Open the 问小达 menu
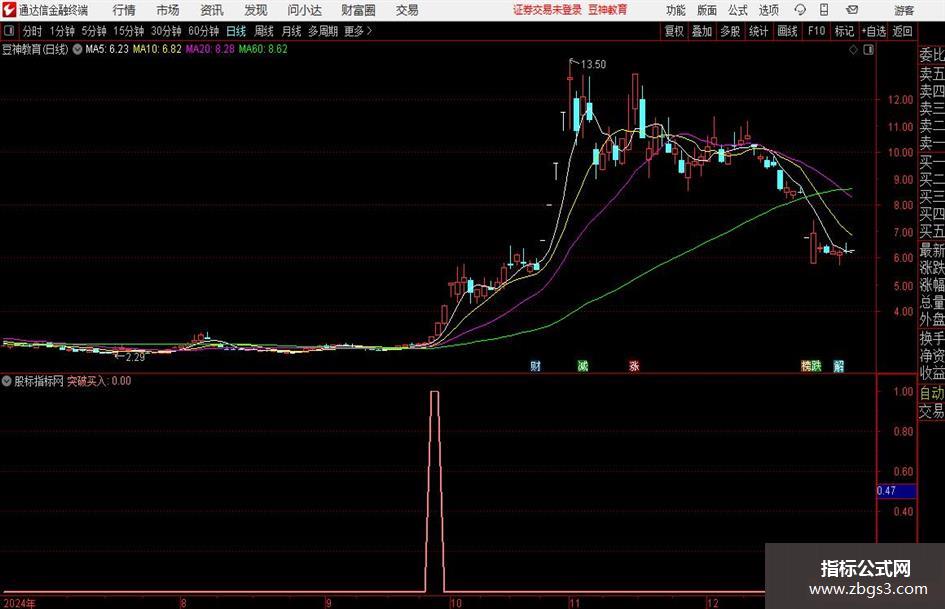Screen dimensions: 945x609 coord(304,10)
